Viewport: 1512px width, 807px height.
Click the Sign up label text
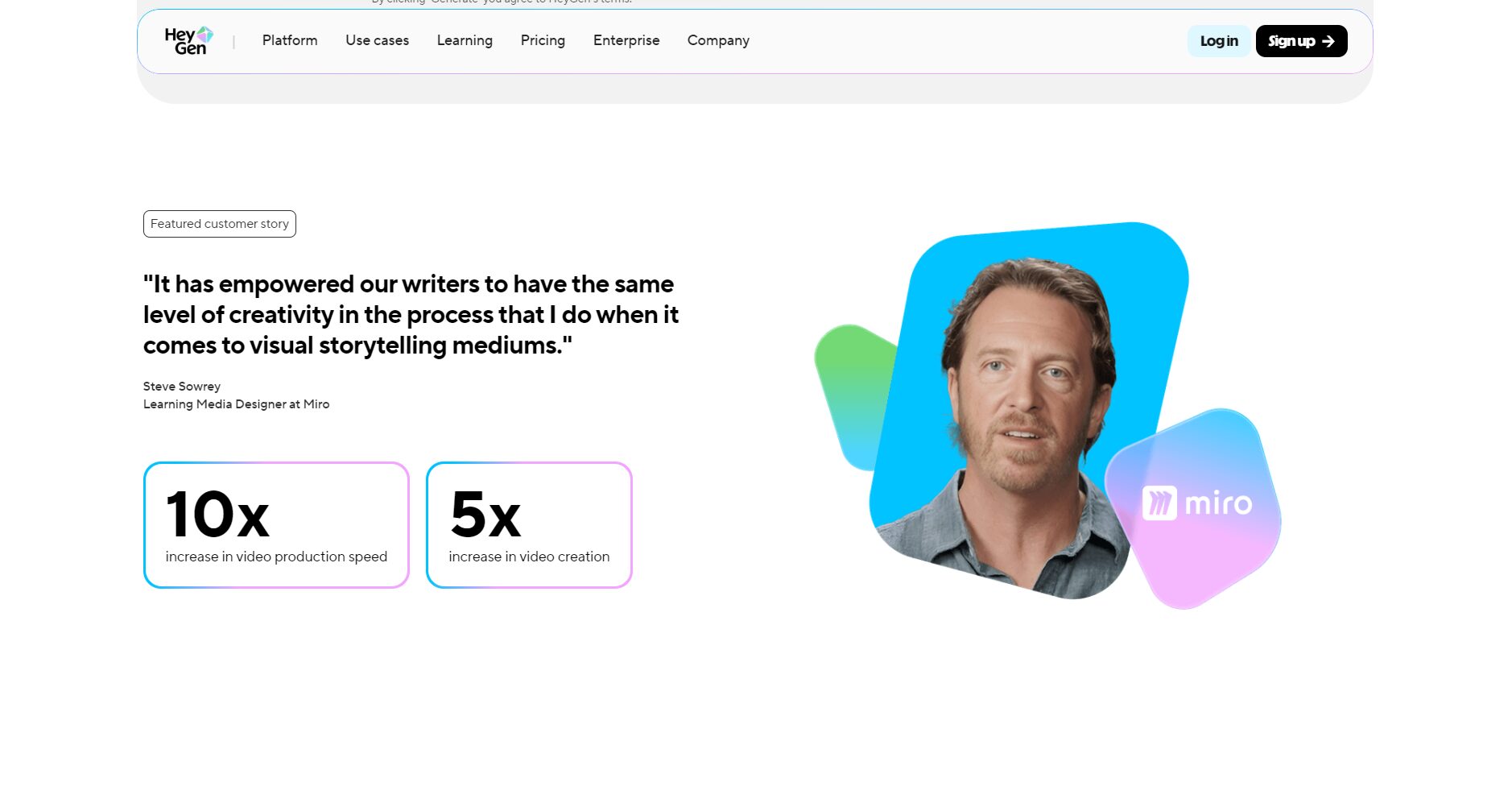click(x=1291, y=41)
